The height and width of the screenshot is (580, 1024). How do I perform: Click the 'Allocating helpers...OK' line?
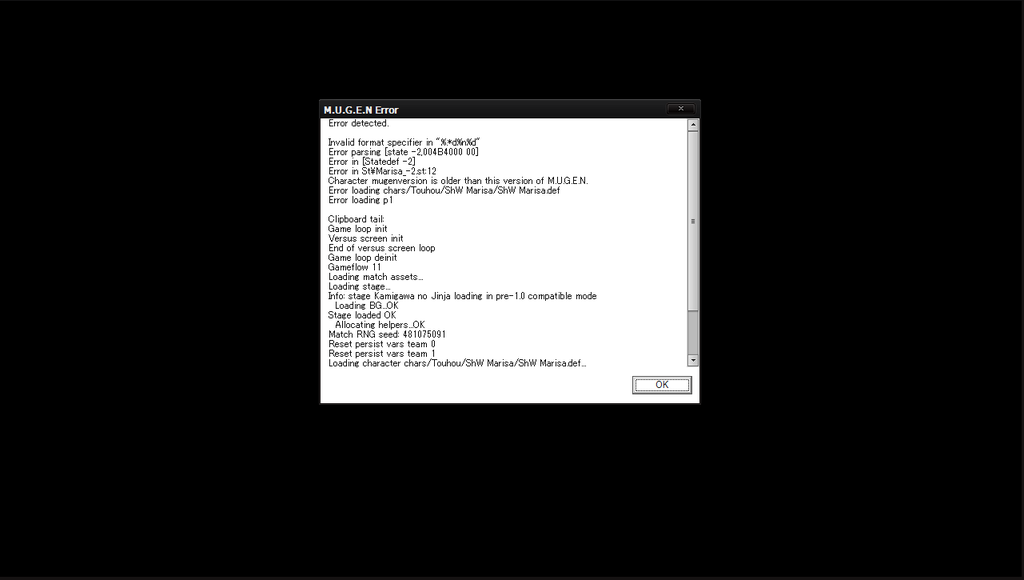tap(379, 325)
